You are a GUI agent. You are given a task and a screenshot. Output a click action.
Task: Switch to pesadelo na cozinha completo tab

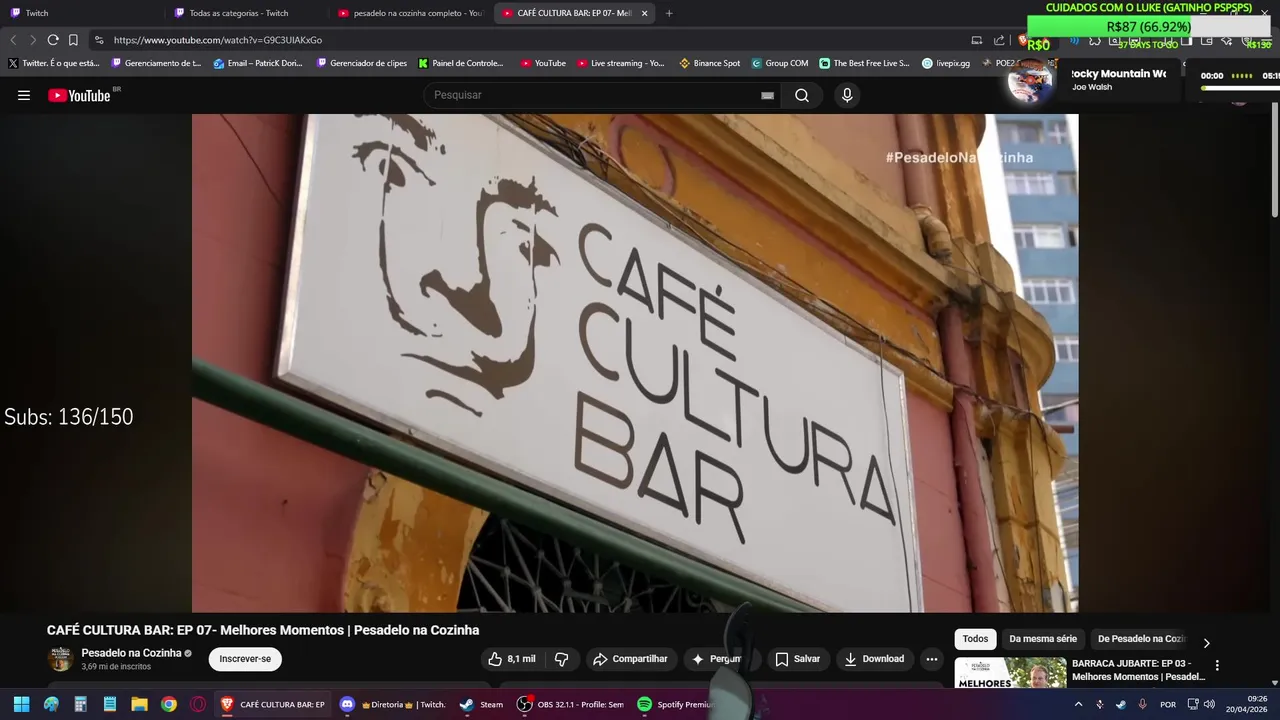[x=410, y=13]
